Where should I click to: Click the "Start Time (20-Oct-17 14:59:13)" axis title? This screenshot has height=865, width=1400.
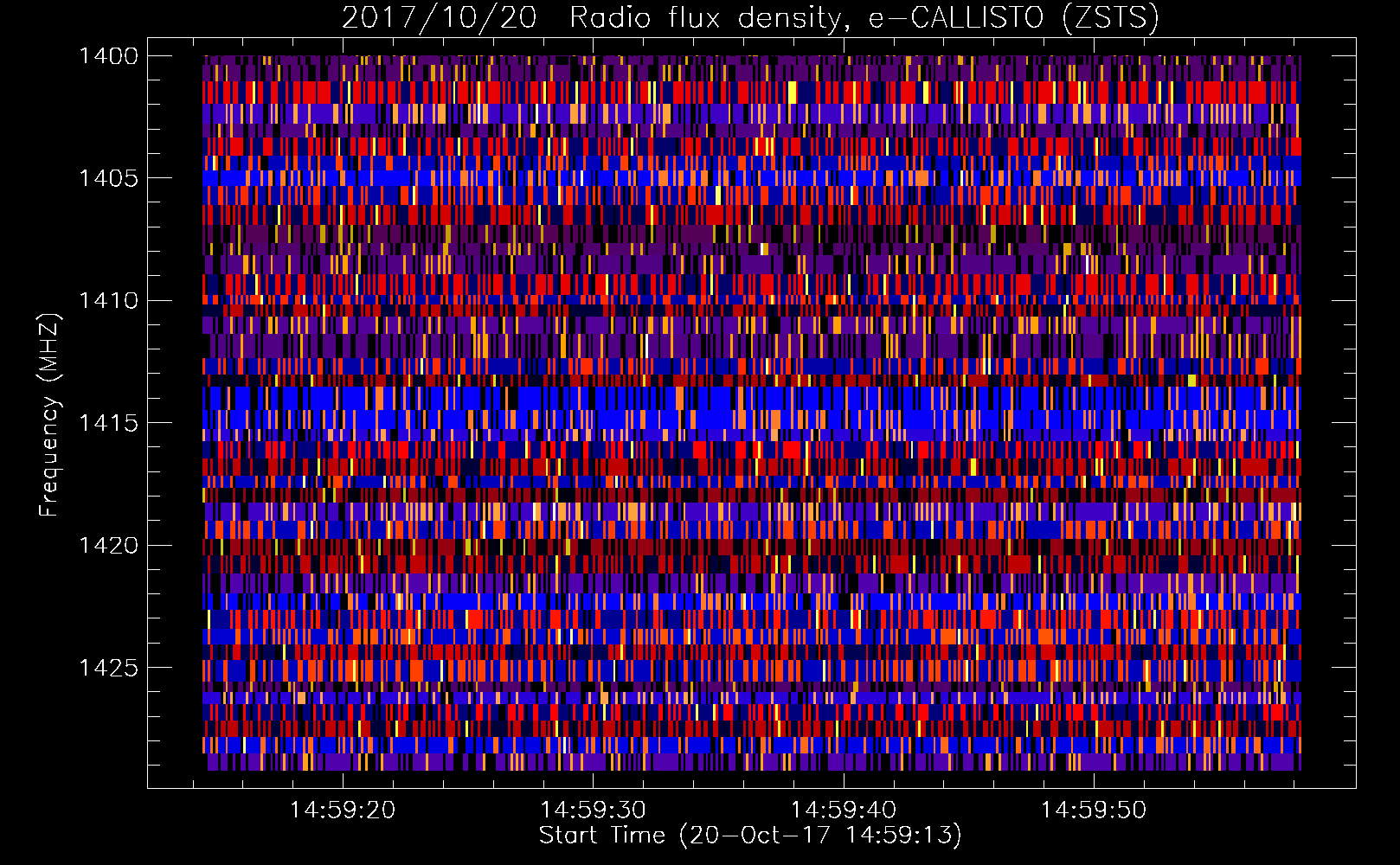750,836
